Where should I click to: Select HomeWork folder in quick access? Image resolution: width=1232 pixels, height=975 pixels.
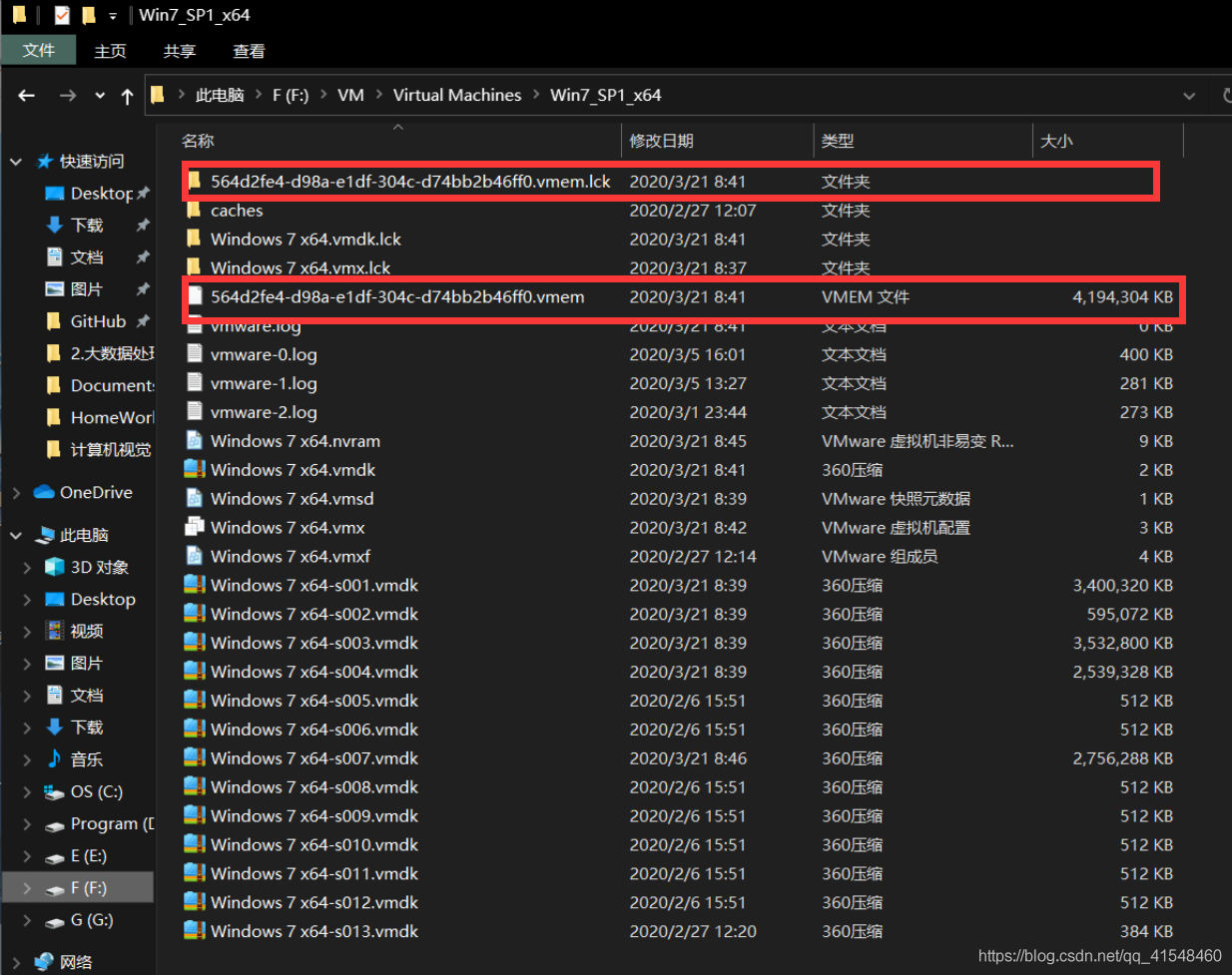pos(98,417)
